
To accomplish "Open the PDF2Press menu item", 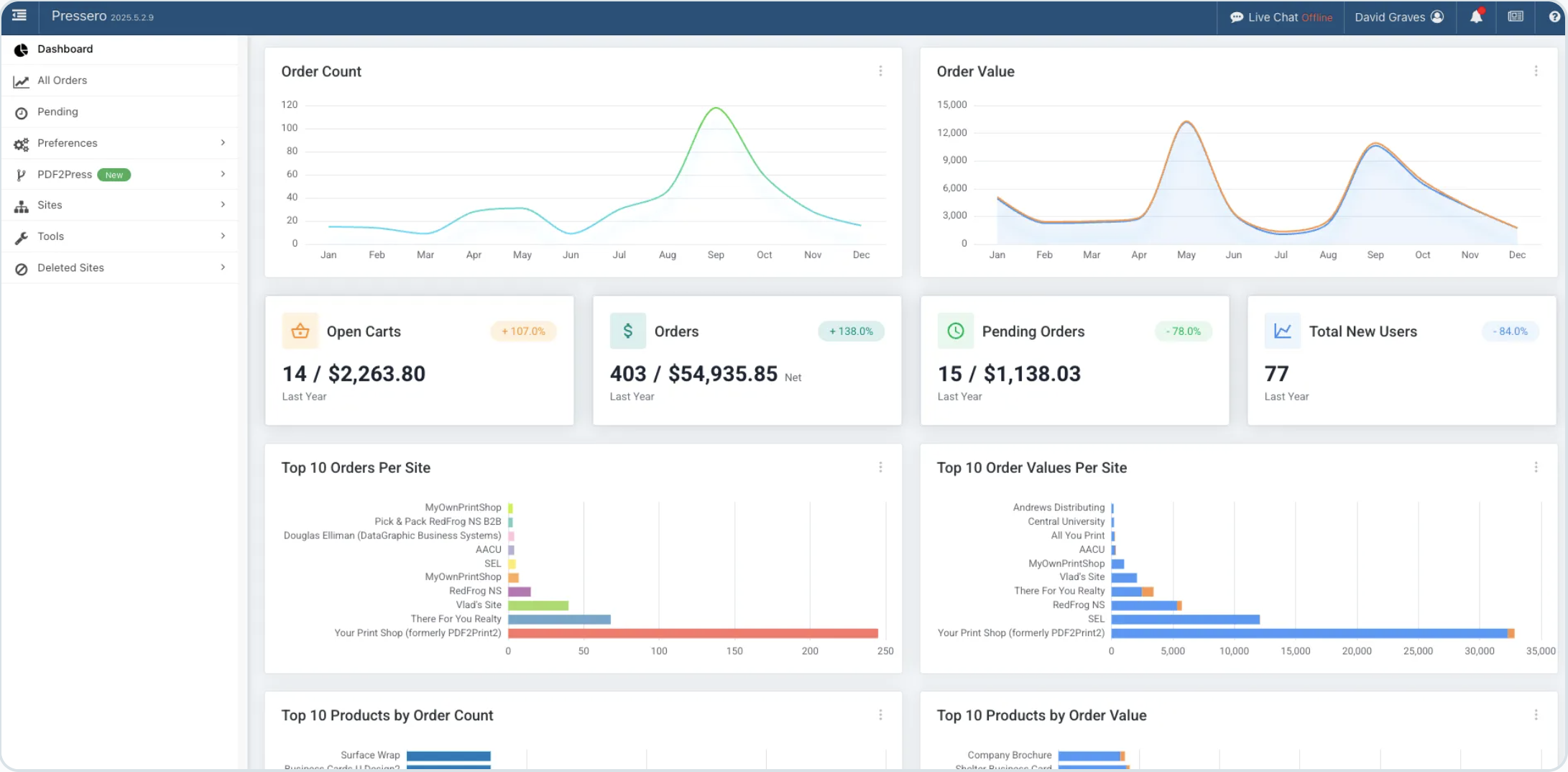I will [120, 174].
